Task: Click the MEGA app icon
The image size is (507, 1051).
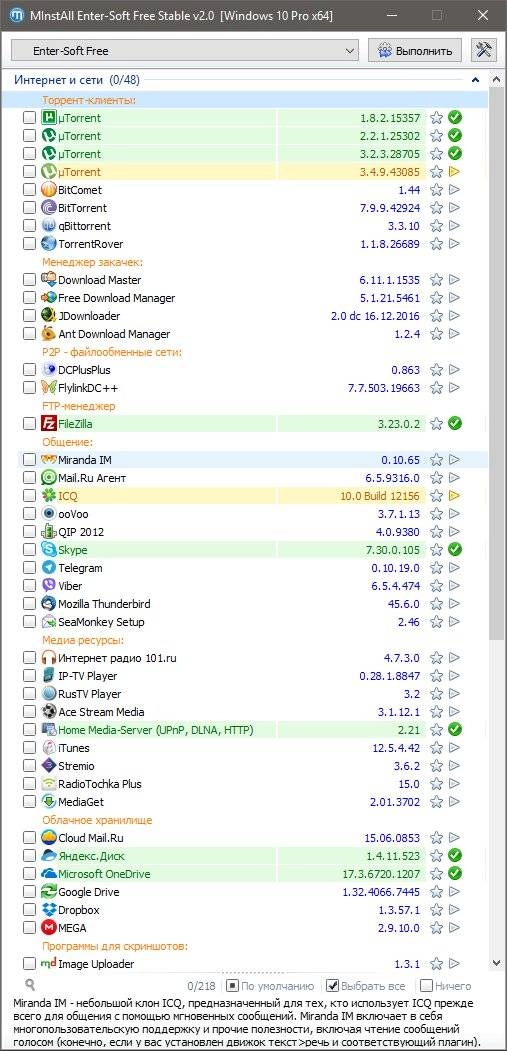Action: tap(48, 928)
